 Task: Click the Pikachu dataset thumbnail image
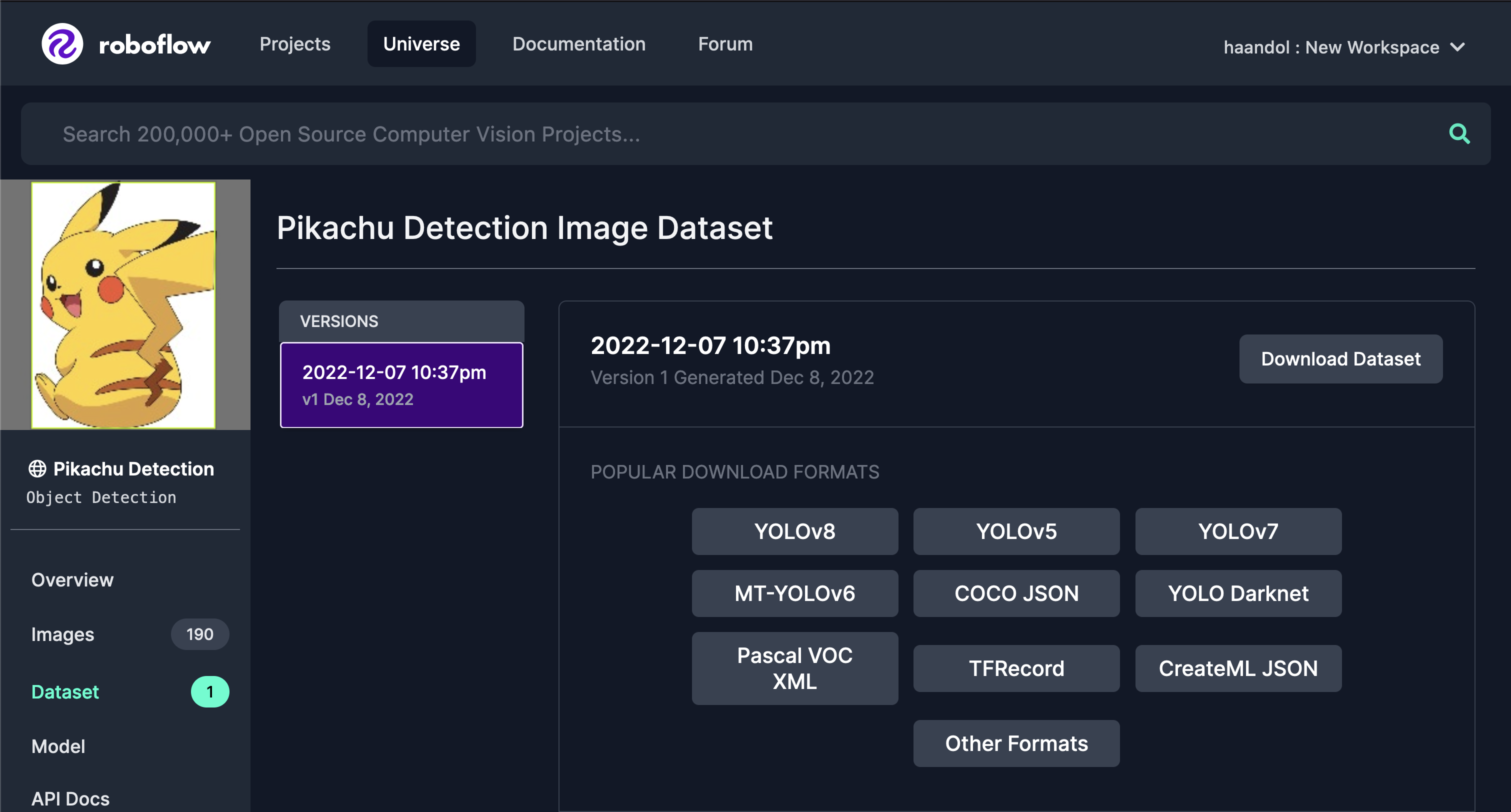[124, 305]
